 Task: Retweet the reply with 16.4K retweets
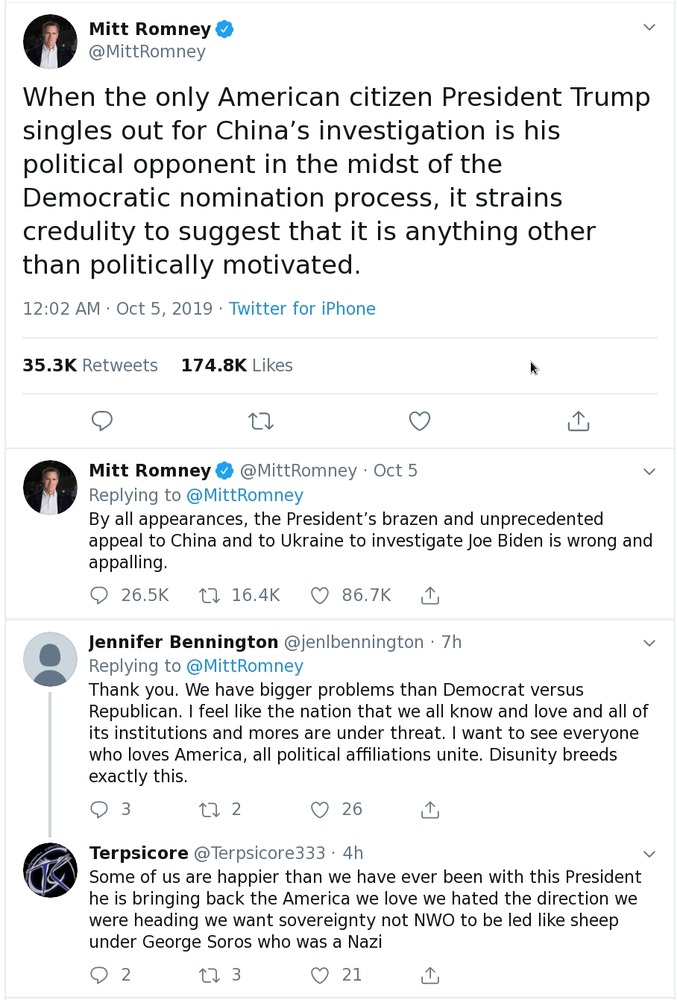210,595
